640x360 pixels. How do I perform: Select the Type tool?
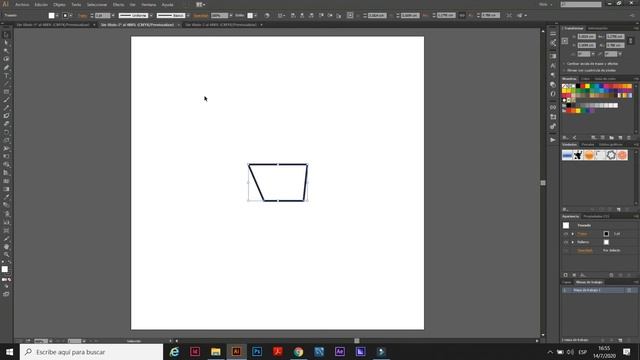coord(6,76)
